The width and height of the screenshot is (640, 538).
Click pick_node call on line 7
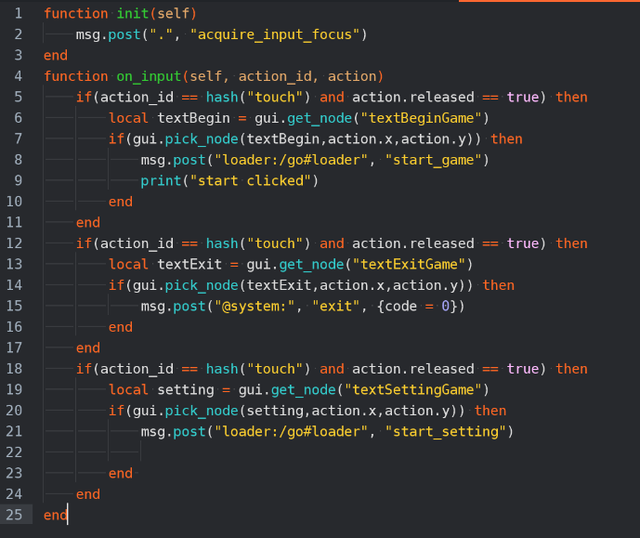coord(202,139)
